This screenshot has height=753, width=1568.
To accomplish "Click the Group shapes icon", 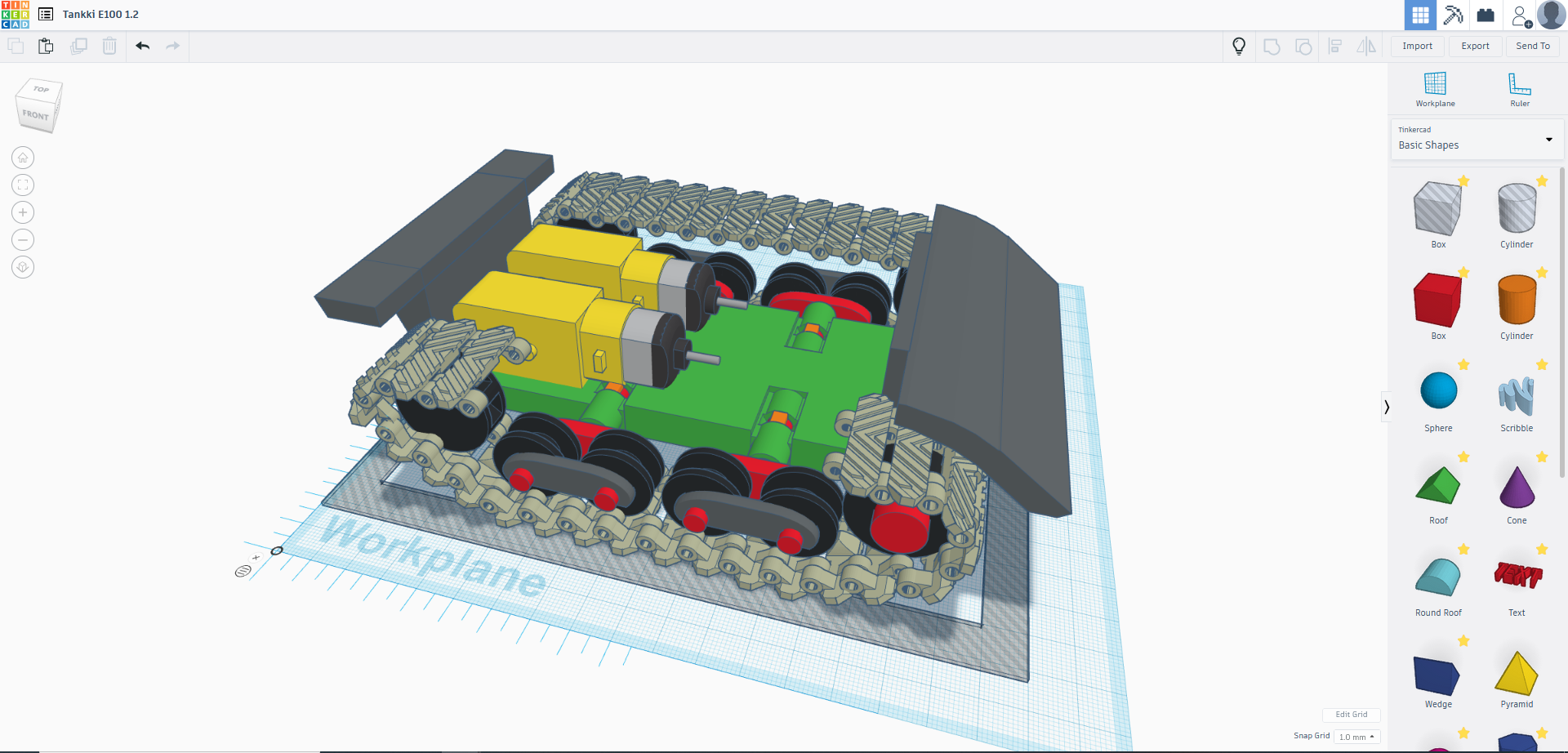I will 1272,47.
